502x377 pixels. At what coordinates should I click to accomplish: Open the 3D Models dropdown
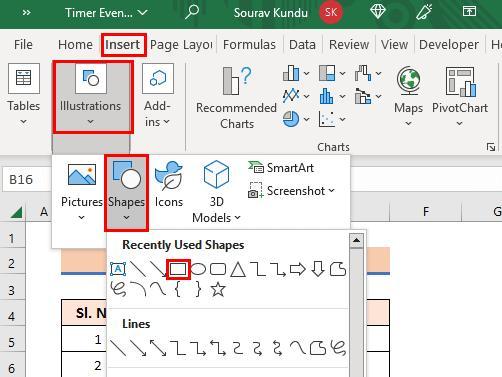point(216,192)
